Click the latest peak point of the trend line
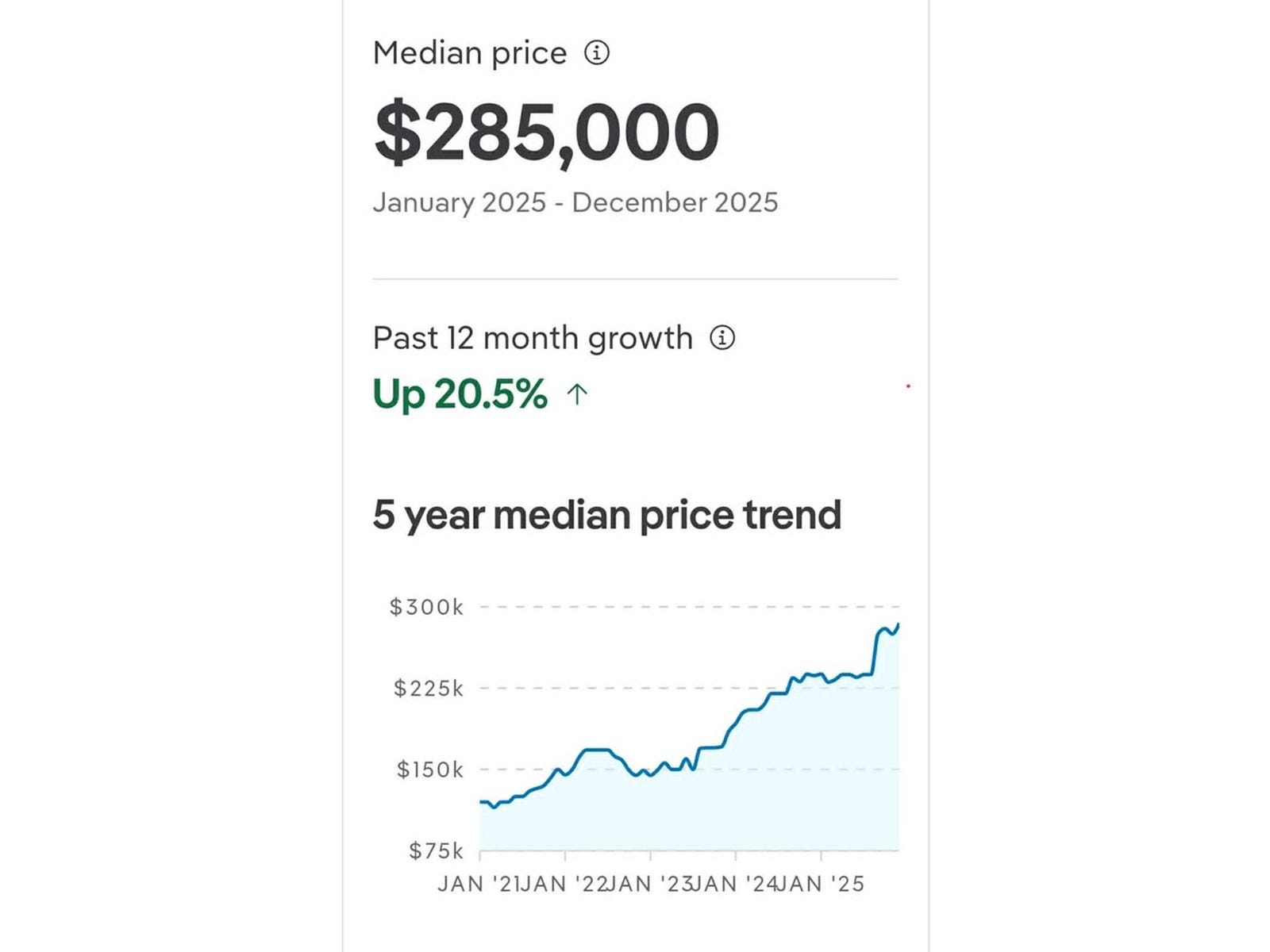 pos(898,625)
